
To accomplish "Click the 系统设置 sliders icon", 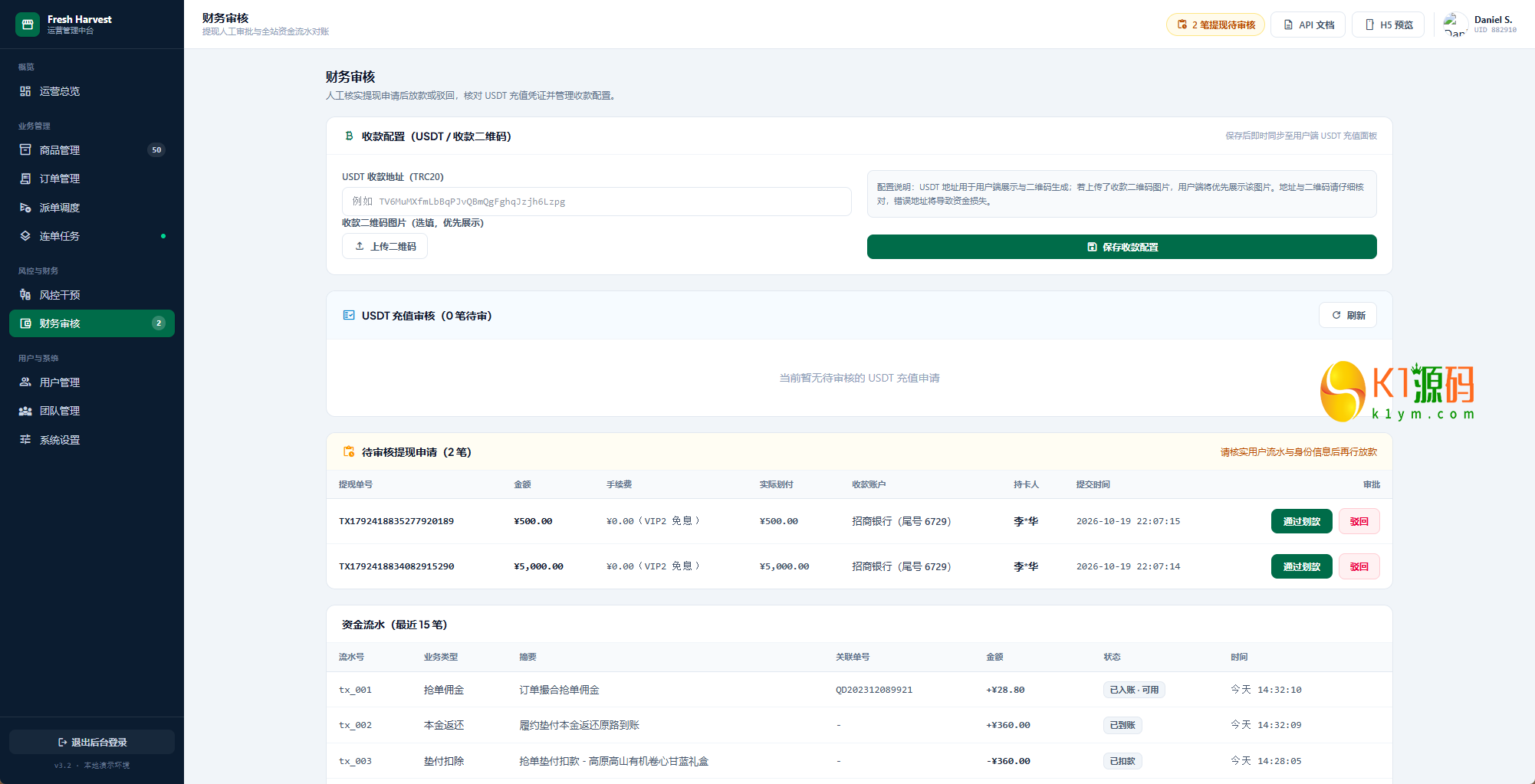I will (x=25, y=440).
